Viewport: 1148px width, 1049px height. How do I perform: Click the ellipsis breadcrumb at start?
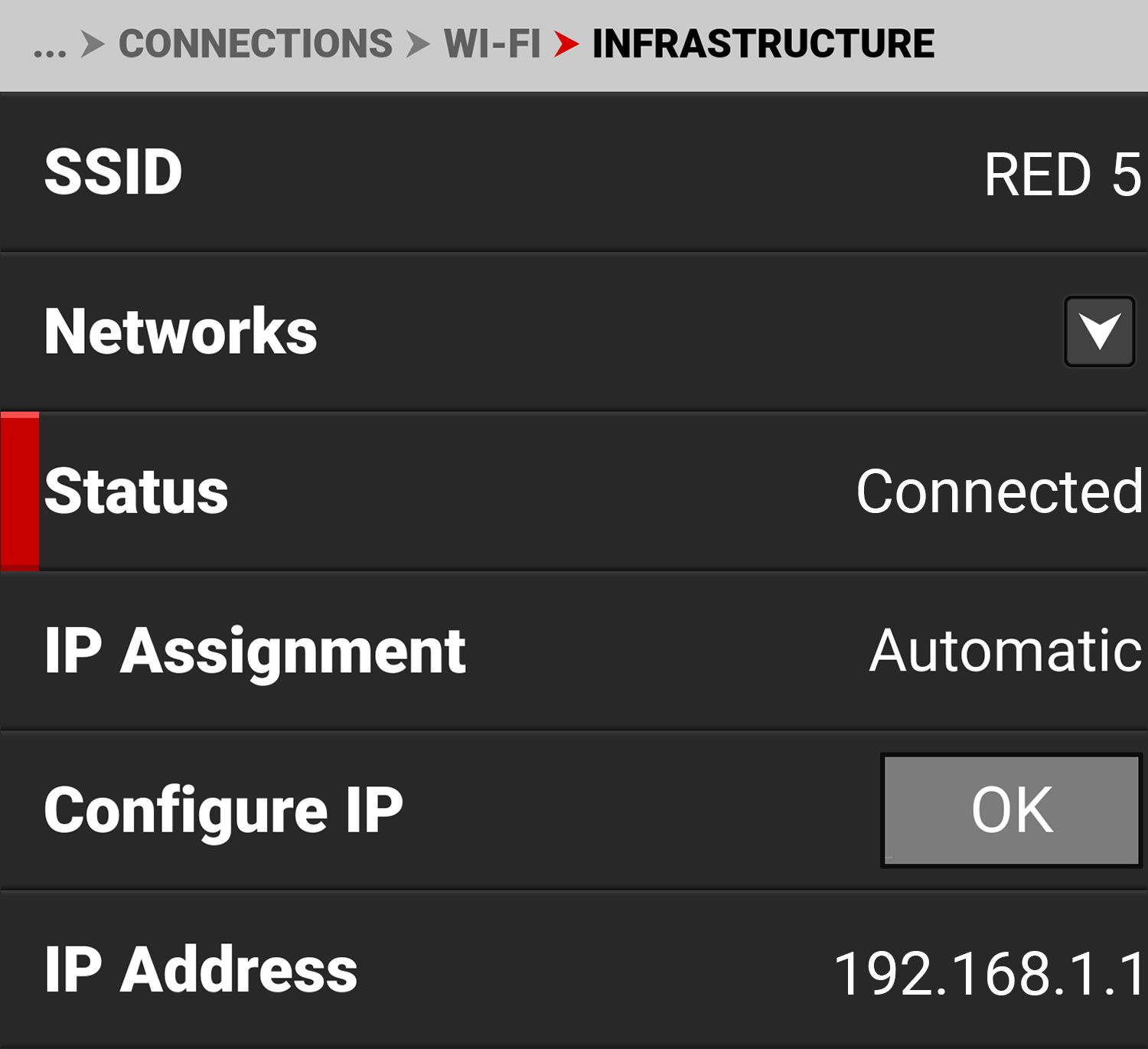[50, 51]
